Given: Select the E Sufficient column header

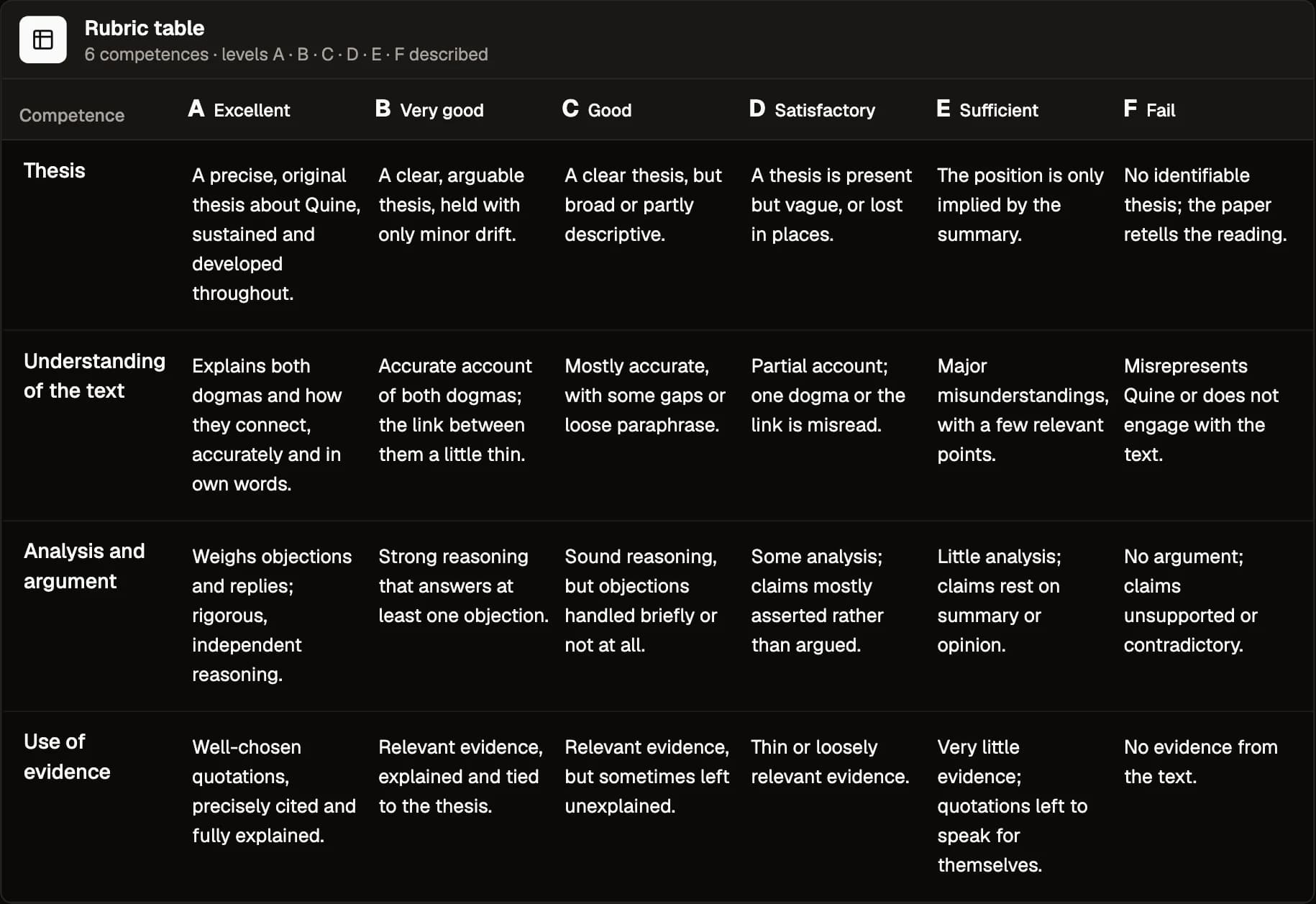Looking at the screenshot, I should coord(987,109).
